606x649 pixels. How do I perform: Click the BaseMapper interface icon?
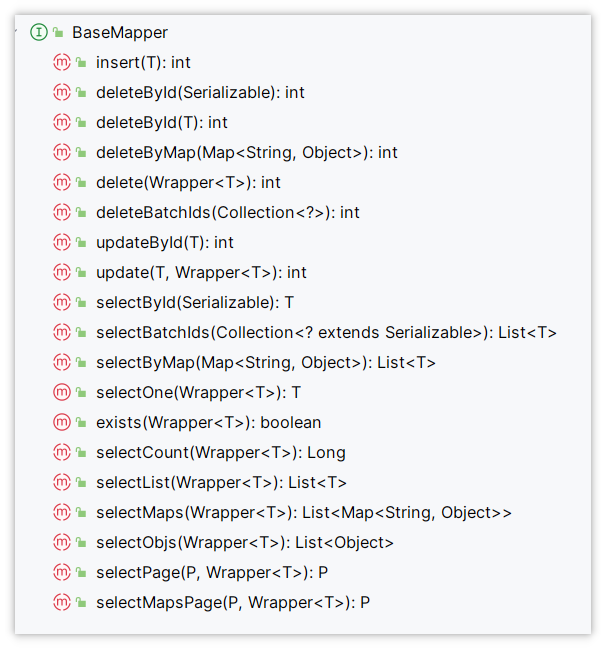pyautogui.click(x=39, y=32)
